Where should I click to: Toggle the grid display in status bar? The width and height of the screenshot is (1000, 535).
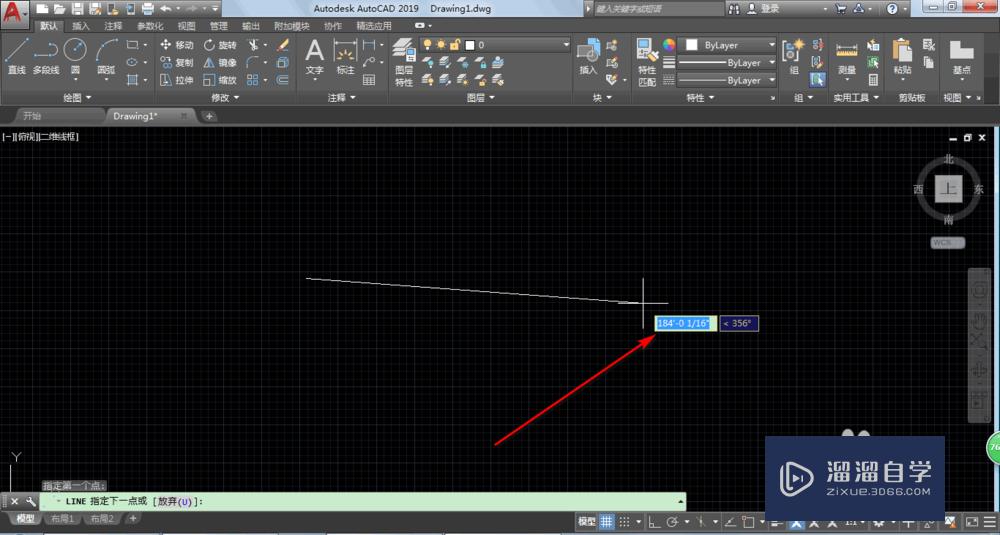pyautogui.click(x=607, y=522)
